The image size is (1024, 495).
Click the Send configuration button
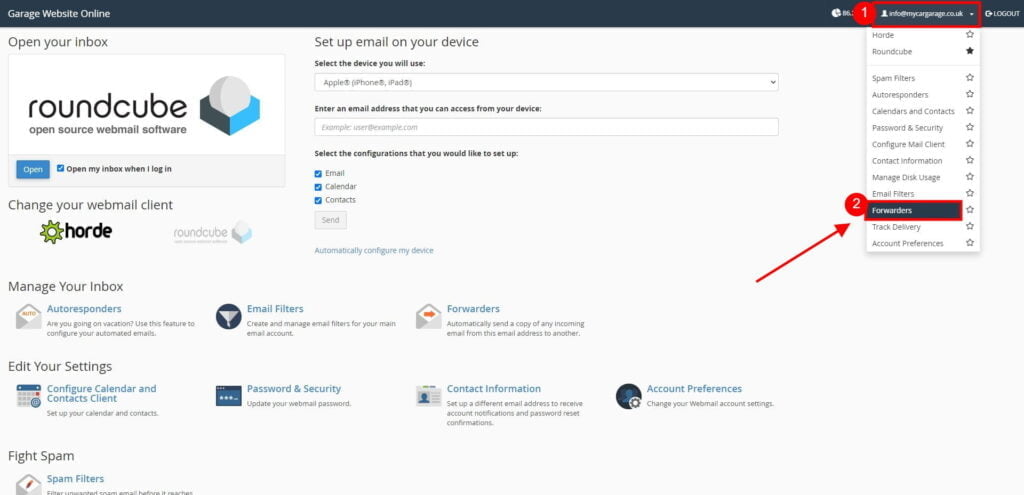coord(330,220)
